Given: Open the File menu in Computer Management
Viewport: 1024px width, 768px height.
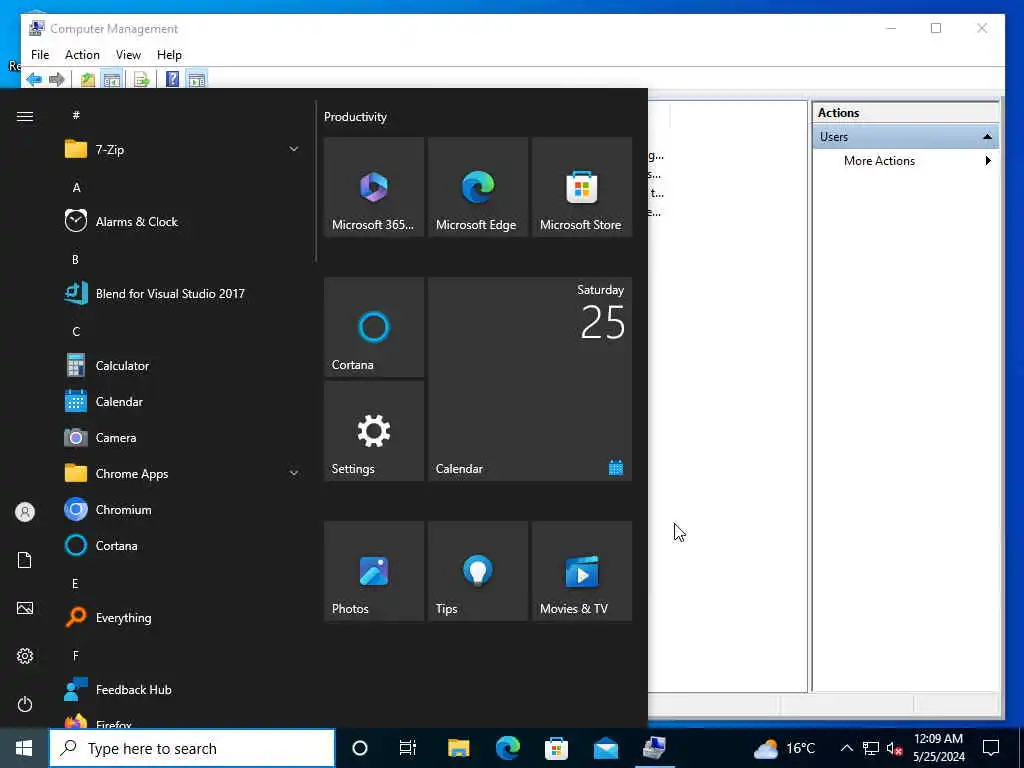Looking at the screenshot, I should coord(40,55).
